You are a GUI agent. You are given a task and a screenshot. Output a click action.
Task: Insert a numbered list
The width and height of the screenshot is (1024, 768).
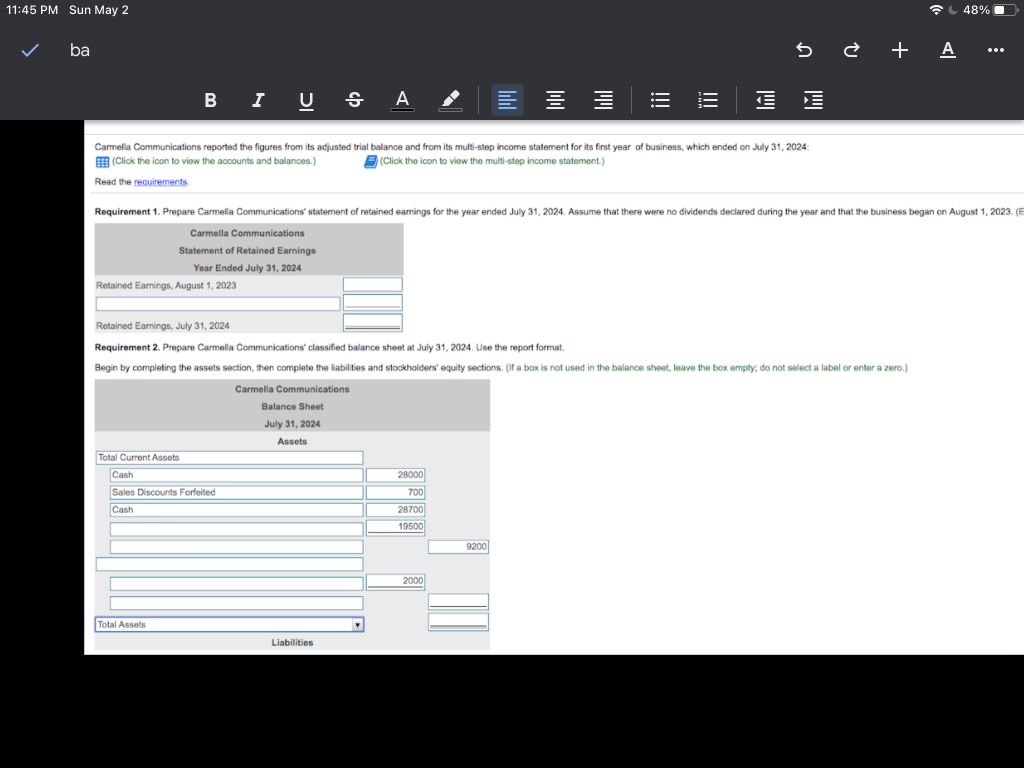point(708,100)
